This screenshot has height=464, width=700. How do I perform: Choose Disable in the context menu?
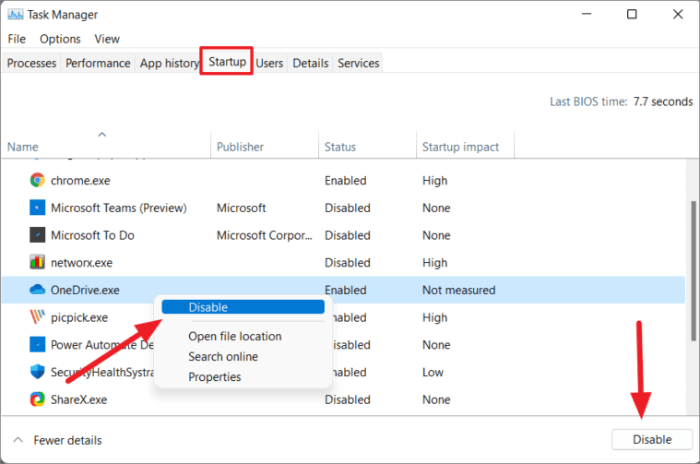point(243,307)
